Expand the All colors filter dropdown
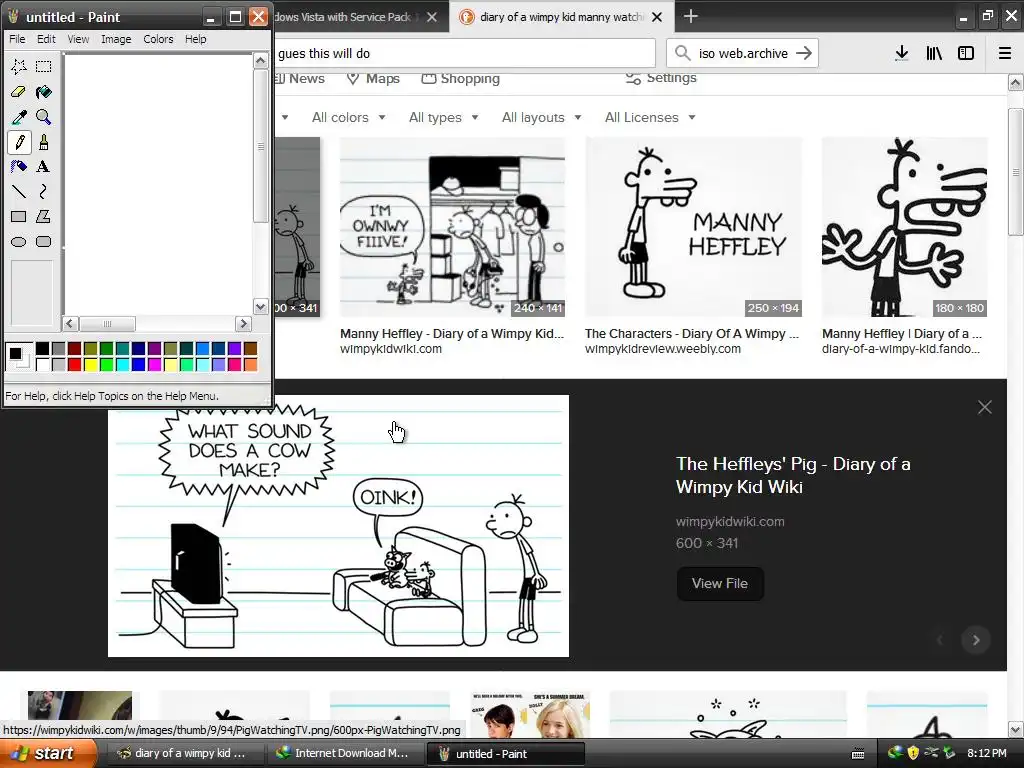1024x768 pixels. point(348,118)
